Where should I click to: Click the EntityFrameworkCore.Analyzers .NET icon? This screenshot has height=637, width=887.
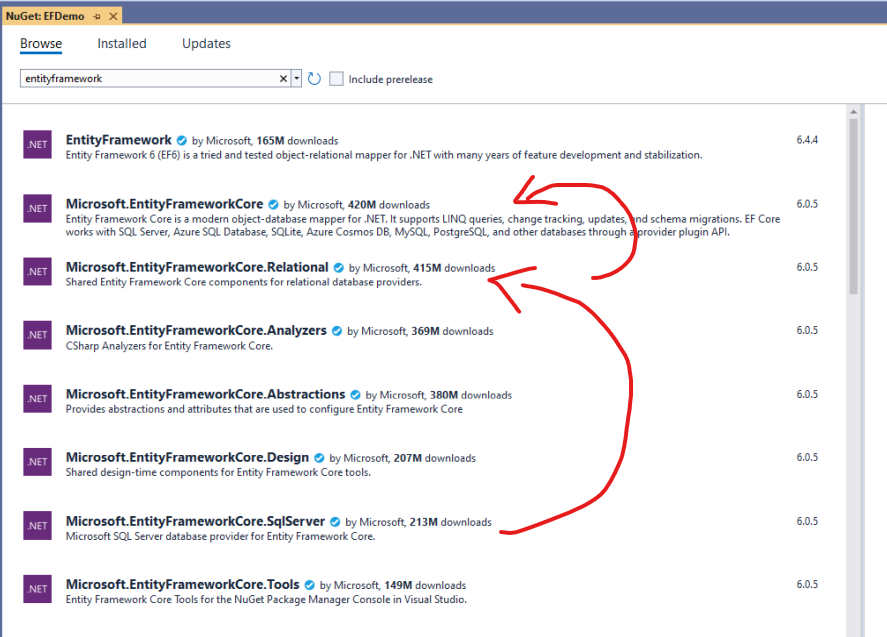(37, 335)
